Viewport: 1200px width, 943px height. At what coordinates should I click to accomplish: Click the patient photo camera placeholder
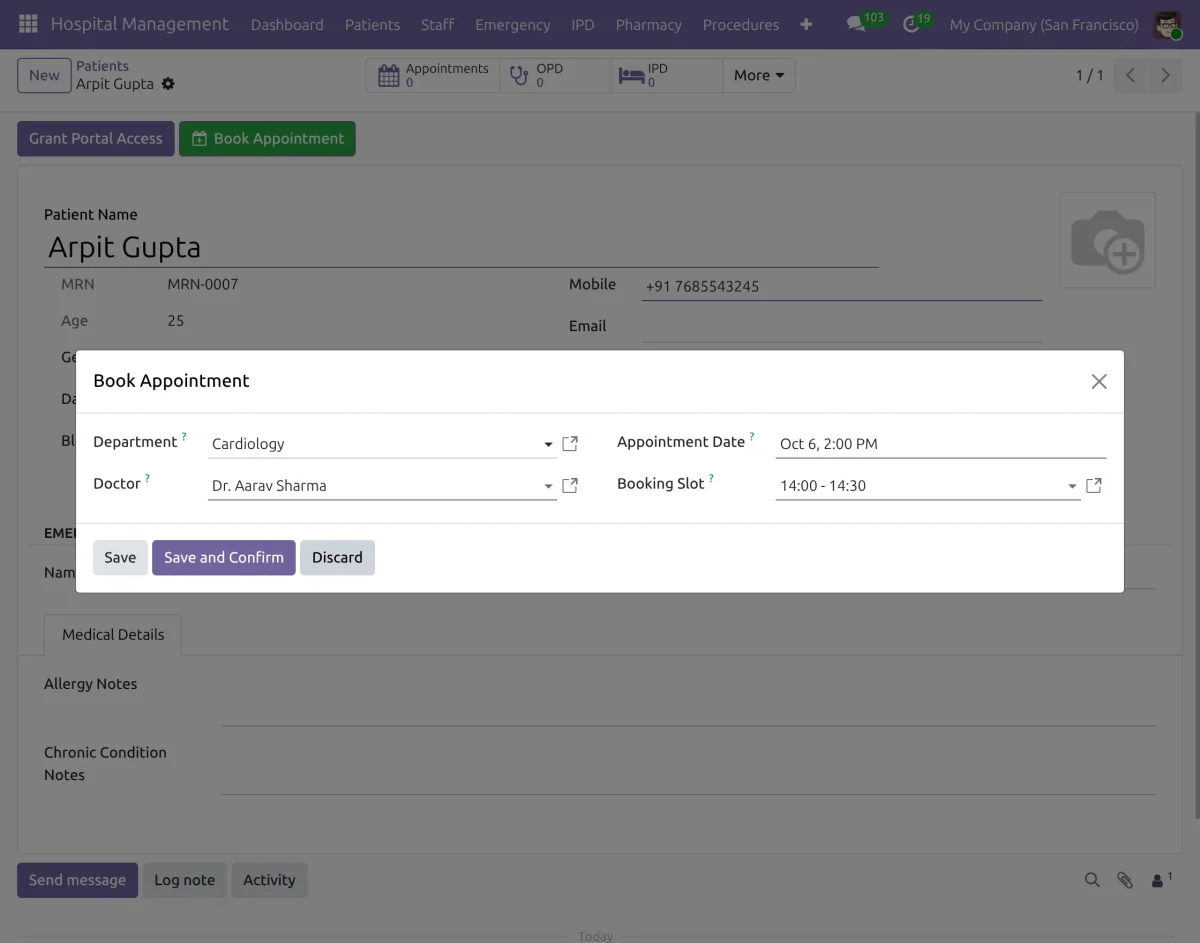[x=1107, y=240]
